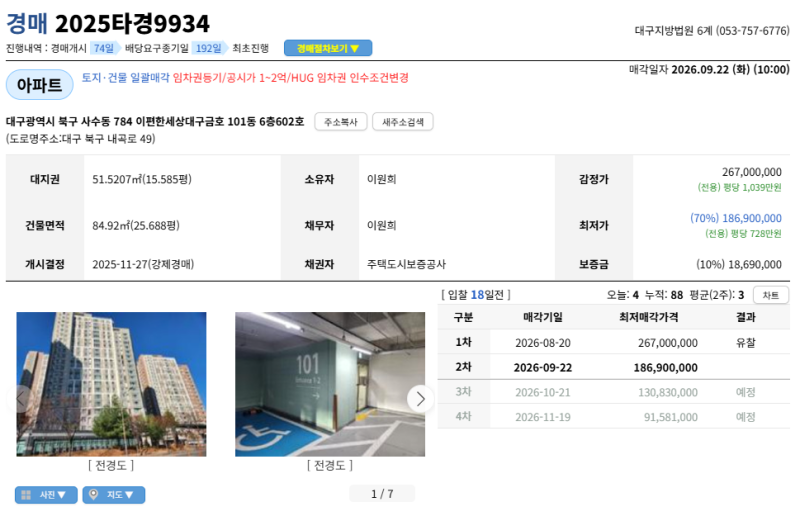Expand the 지도 dropdown button
Image resolution: width=800 pixels, height=521 pixels.
(114, 494)
